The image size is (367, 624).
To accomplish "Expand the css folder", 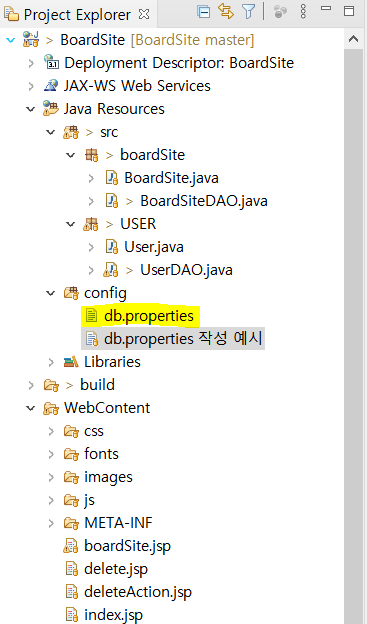I will pos(51,431).
